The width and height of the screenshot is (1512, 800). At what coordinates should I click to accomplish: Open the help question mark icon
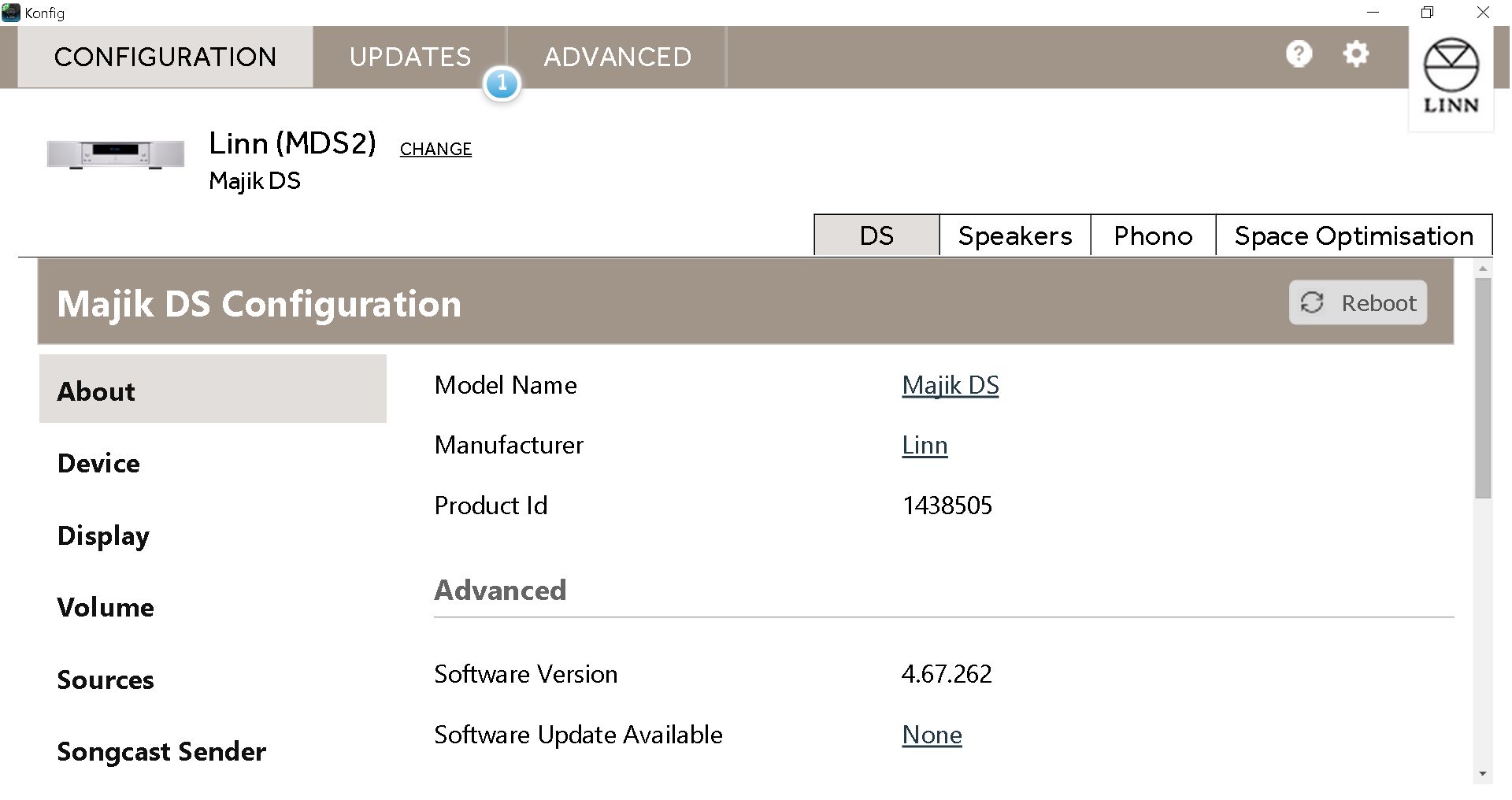tap(1299, 54)
